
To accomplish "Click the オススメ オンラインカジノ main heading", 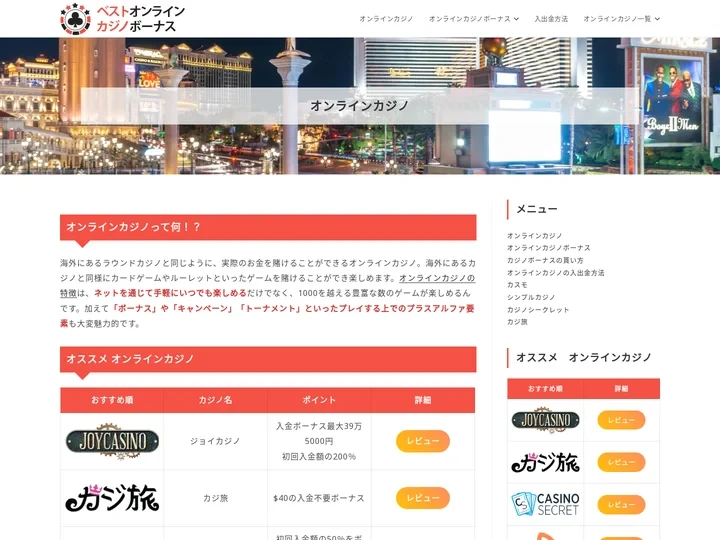I will tap(268, 359).
